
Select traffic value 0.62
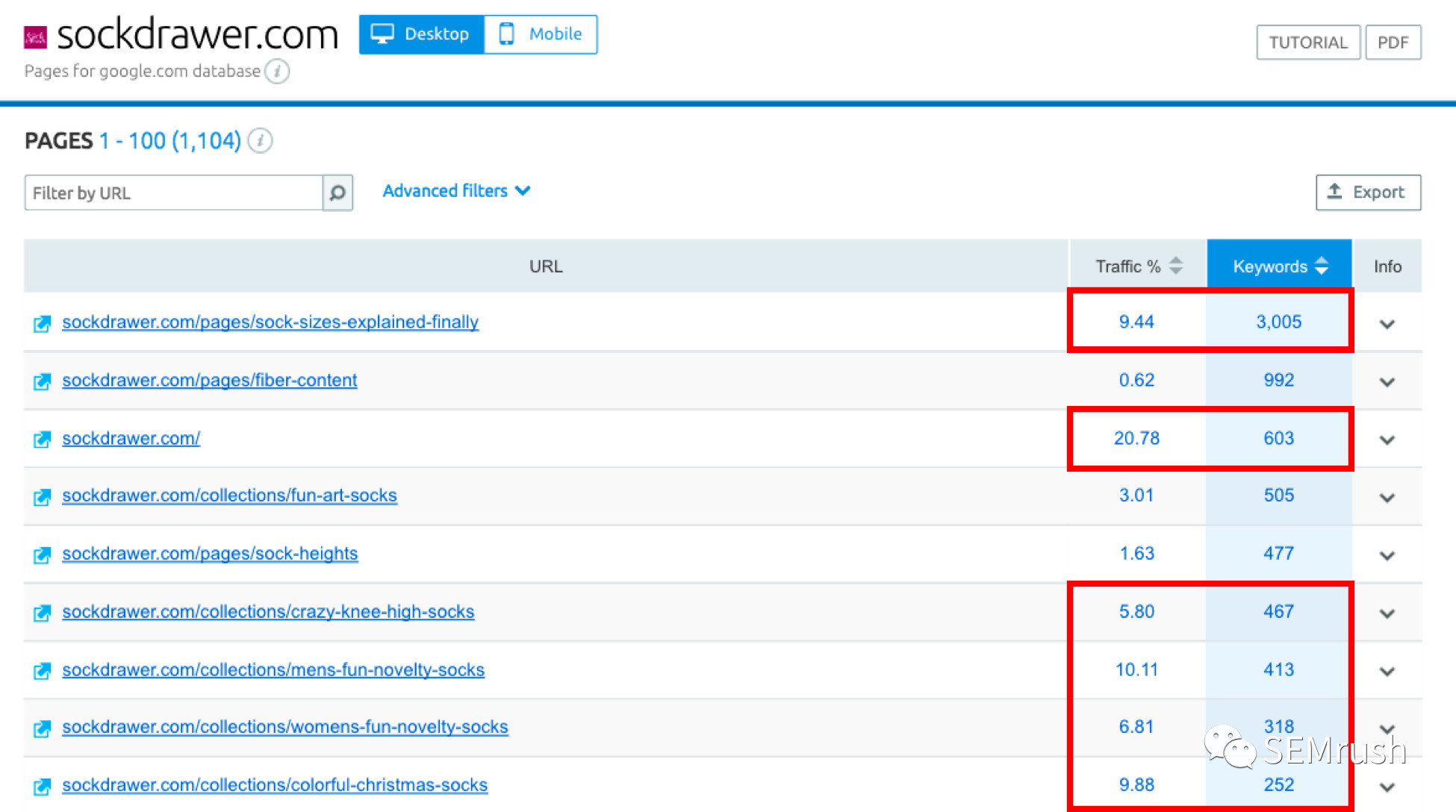pos(1136,381)
